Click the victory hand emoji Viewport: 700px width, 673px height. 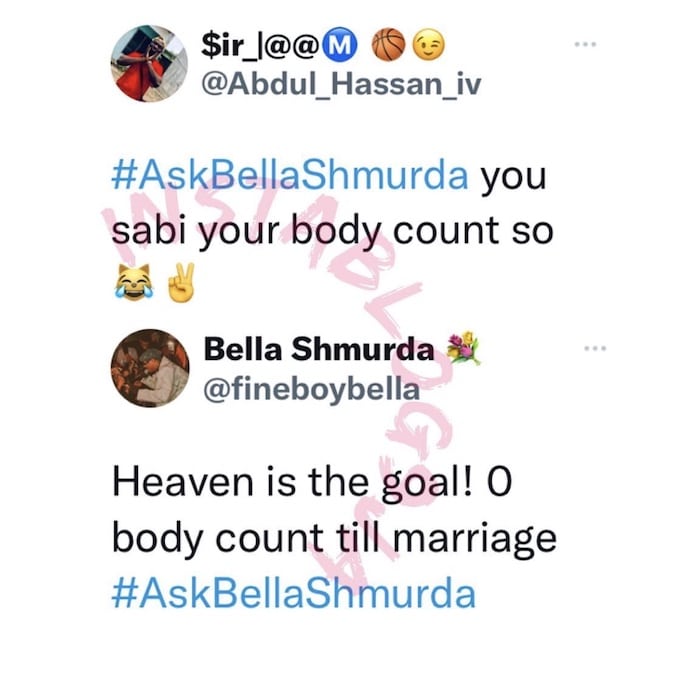[x=180, y=282]
